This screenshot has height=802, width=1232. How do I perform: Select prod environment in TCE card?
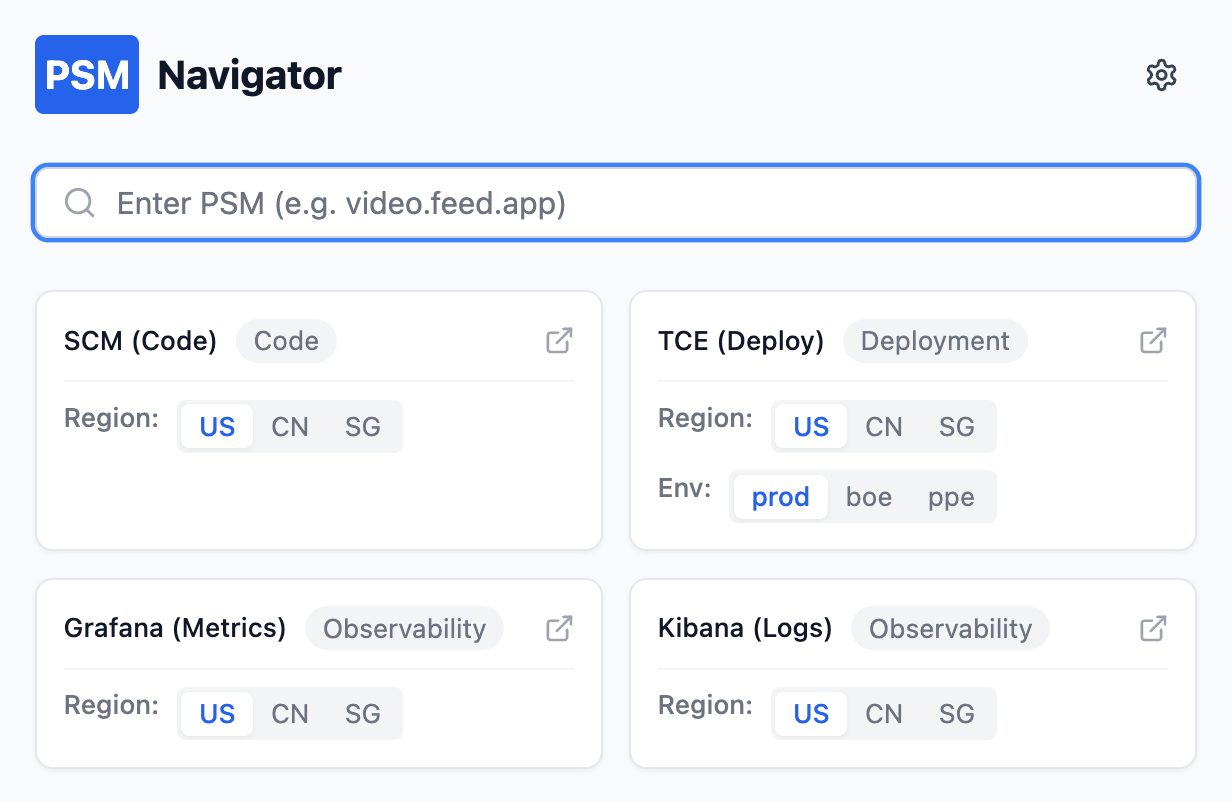[x=780, y=497]
